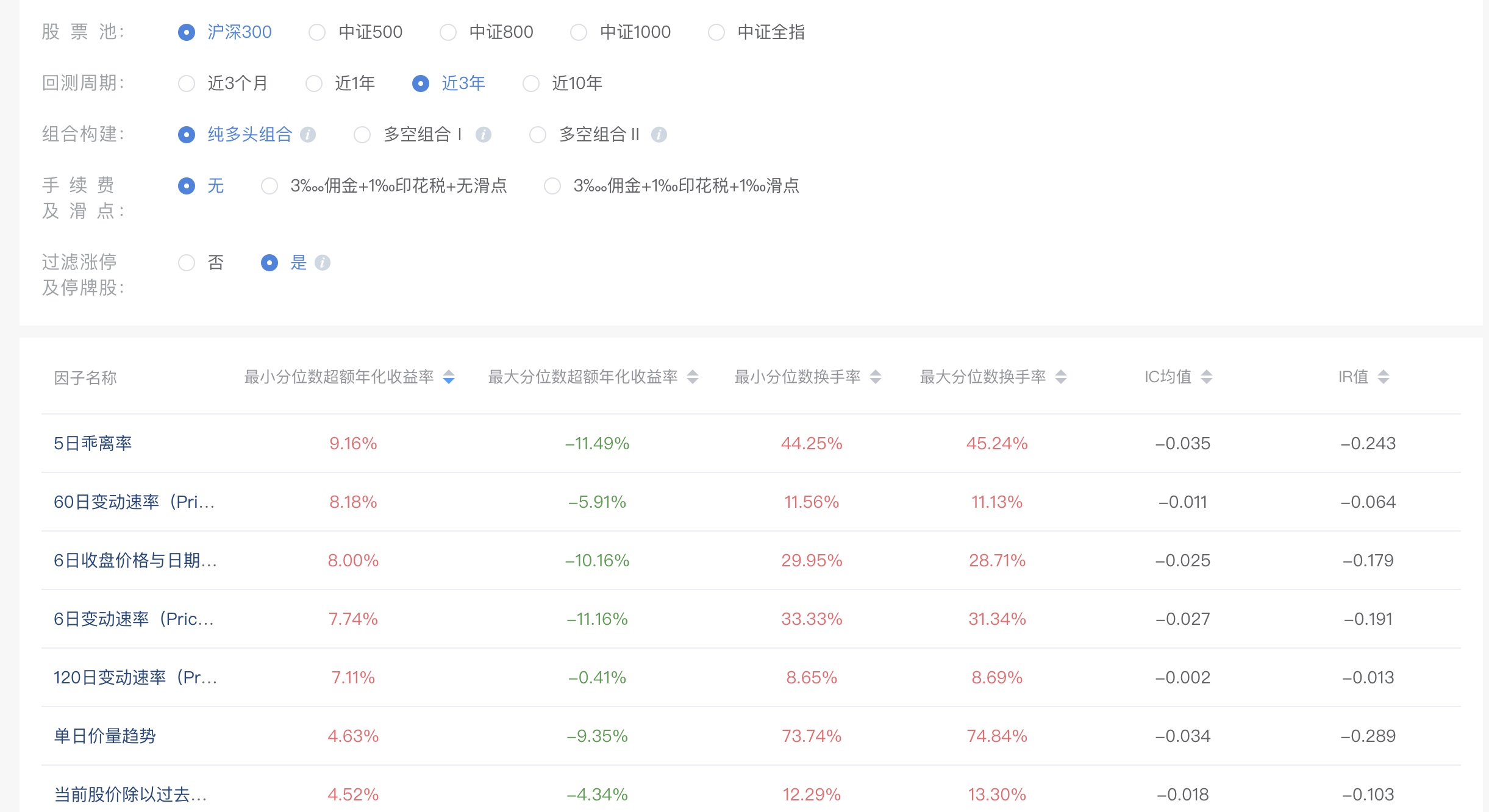1489x812 pixels.
Task: Click 44.25% turnover value
Action: tap(812, 443)
